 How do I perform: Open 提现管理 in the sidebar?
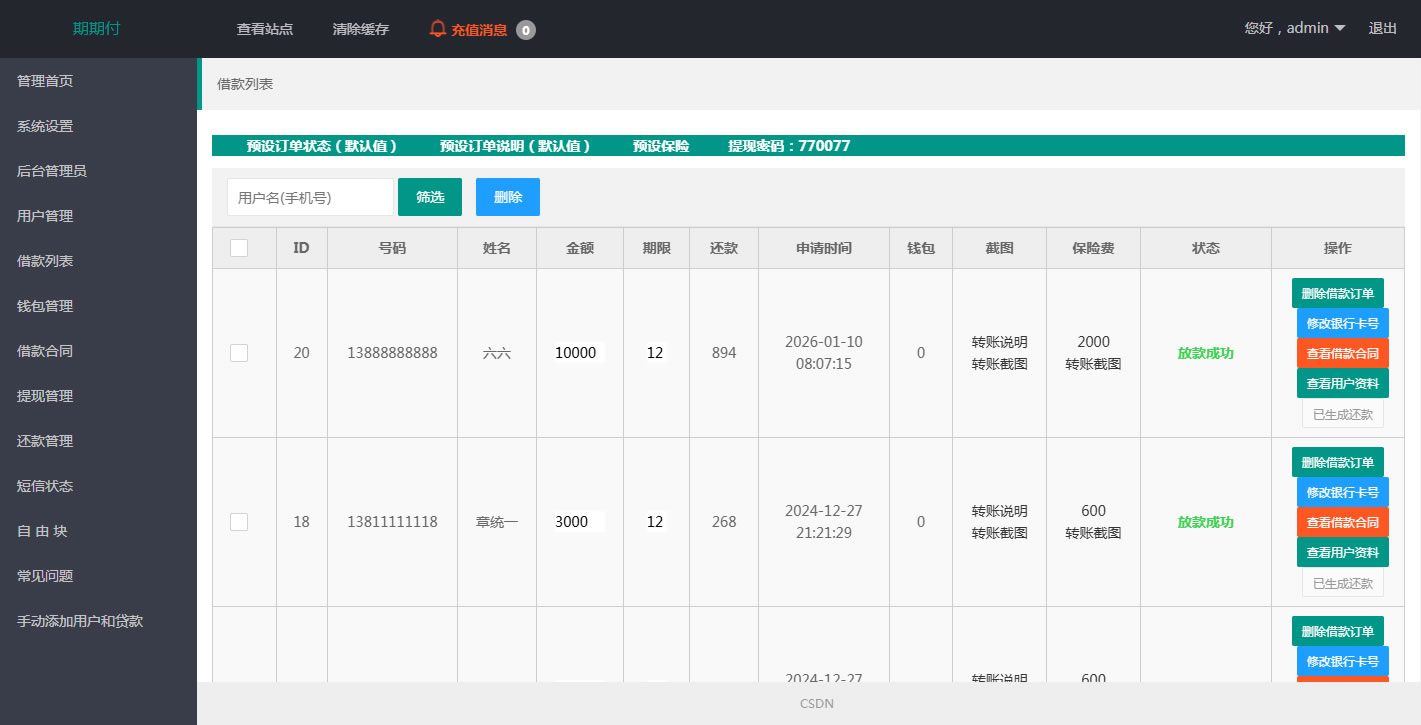45,396
